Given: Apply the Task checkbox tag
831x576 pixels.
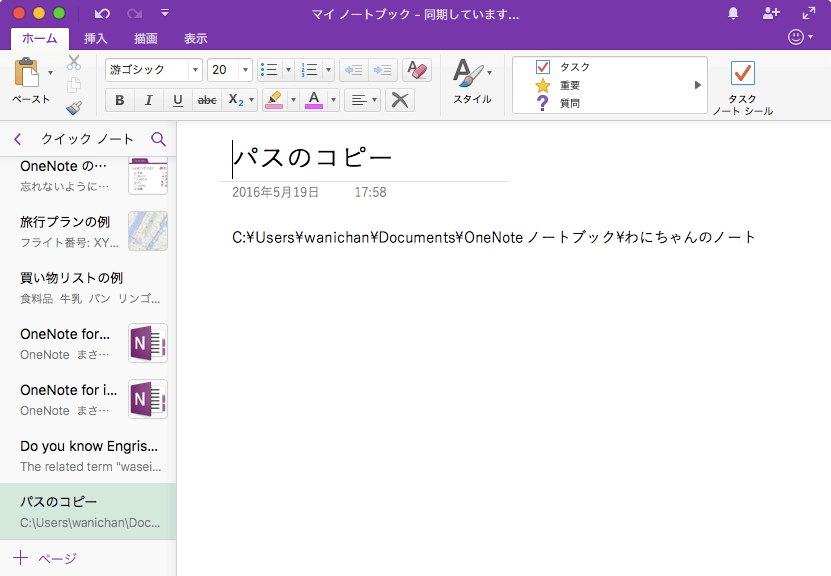Looking at the screenshot, I should (x=563, y=67).
